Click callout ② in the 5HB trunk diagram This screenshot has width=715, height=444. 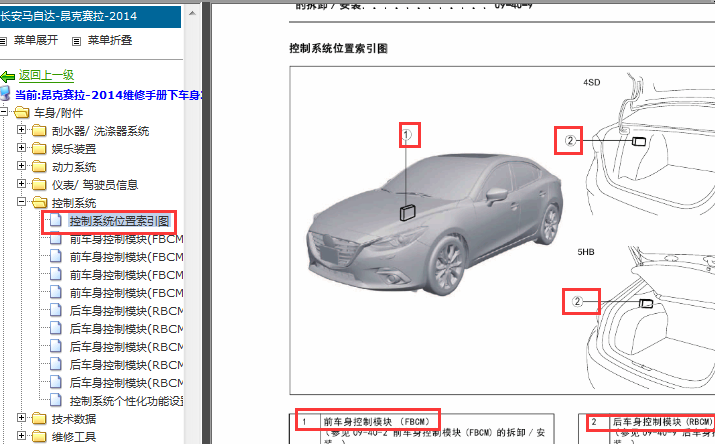tap(577, 301)
